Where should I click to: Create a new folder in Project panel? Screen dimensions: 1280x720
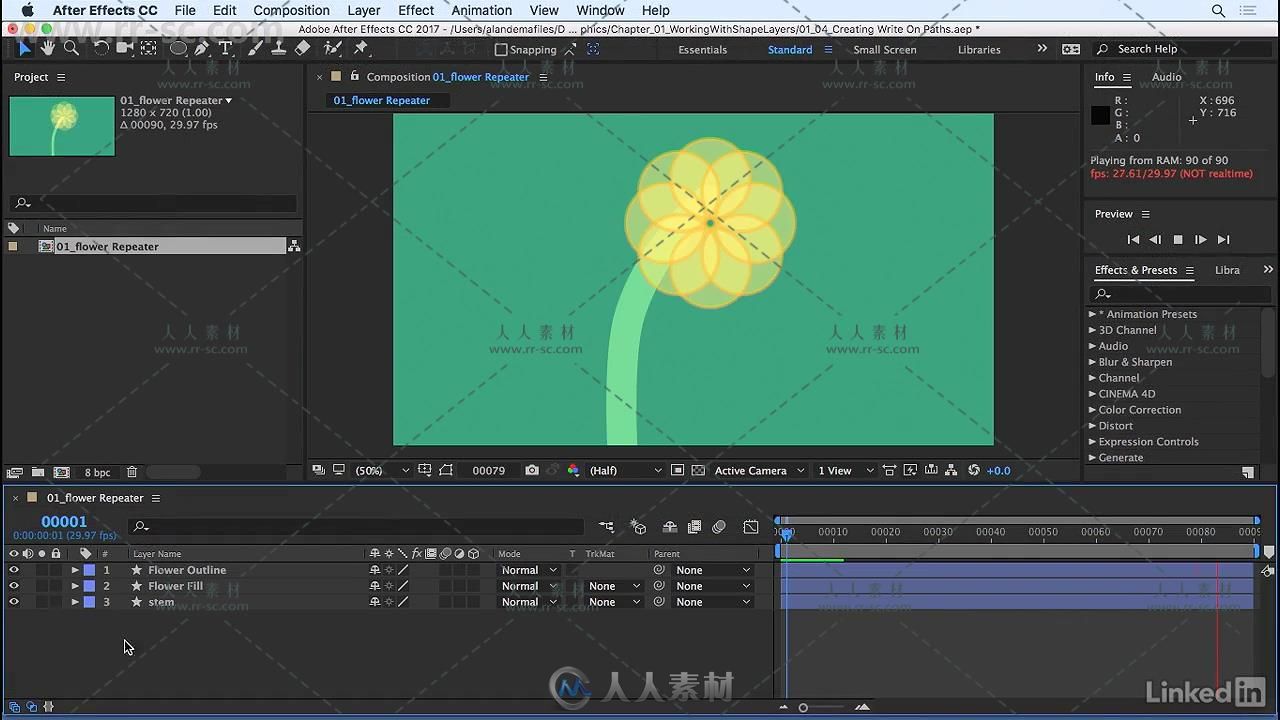tap(37, 472)
